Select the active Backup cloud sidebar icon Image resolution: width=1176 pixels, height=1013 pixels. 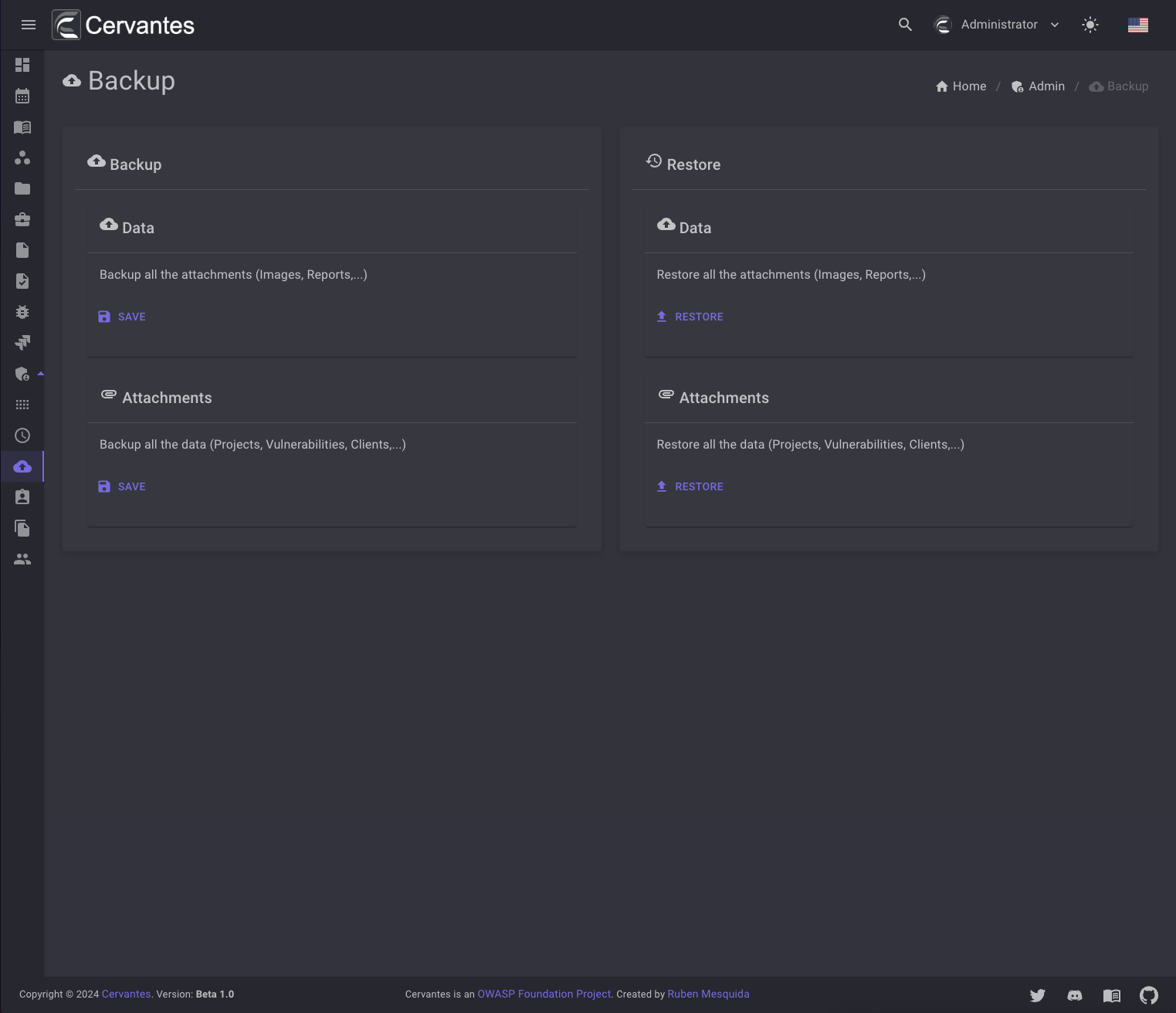(x=22, y=466)
